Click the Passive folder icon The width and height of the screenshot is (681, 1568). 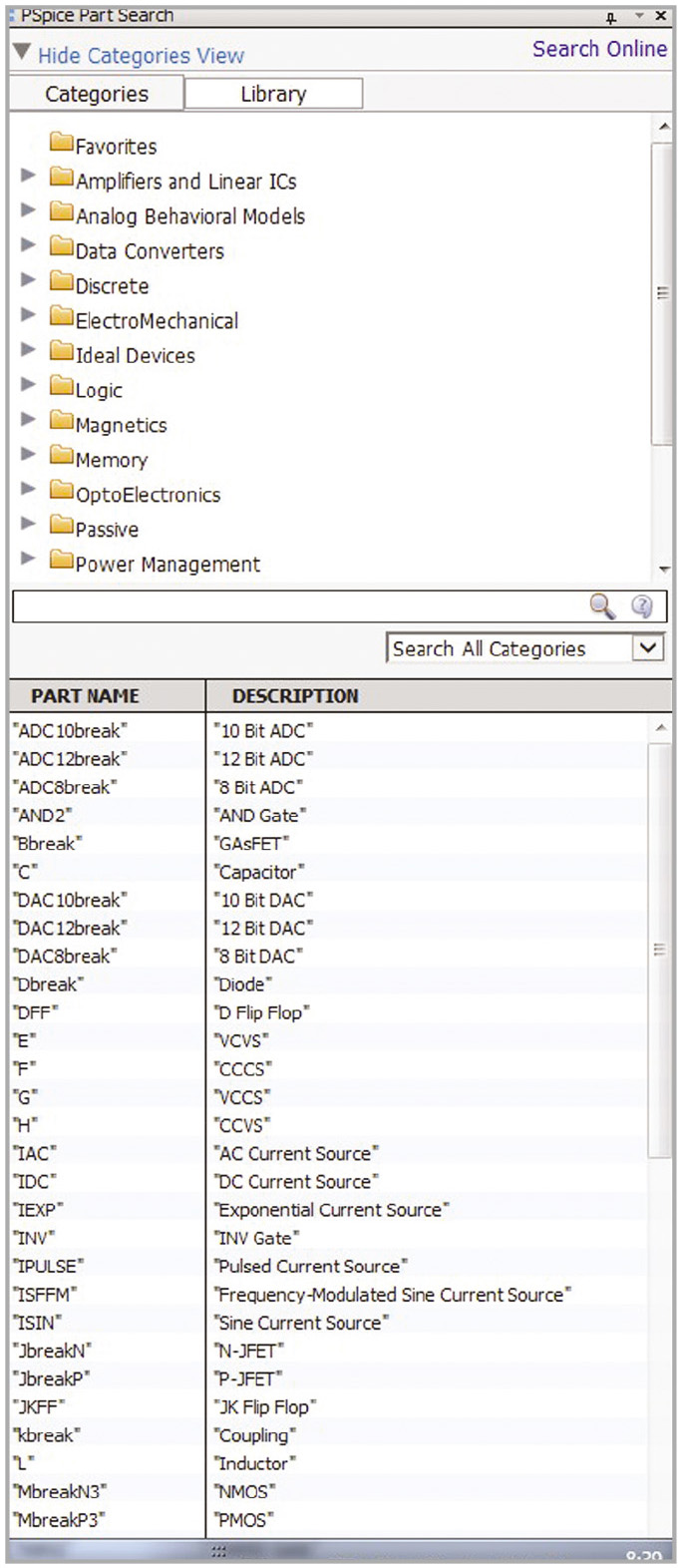[62, 526]
